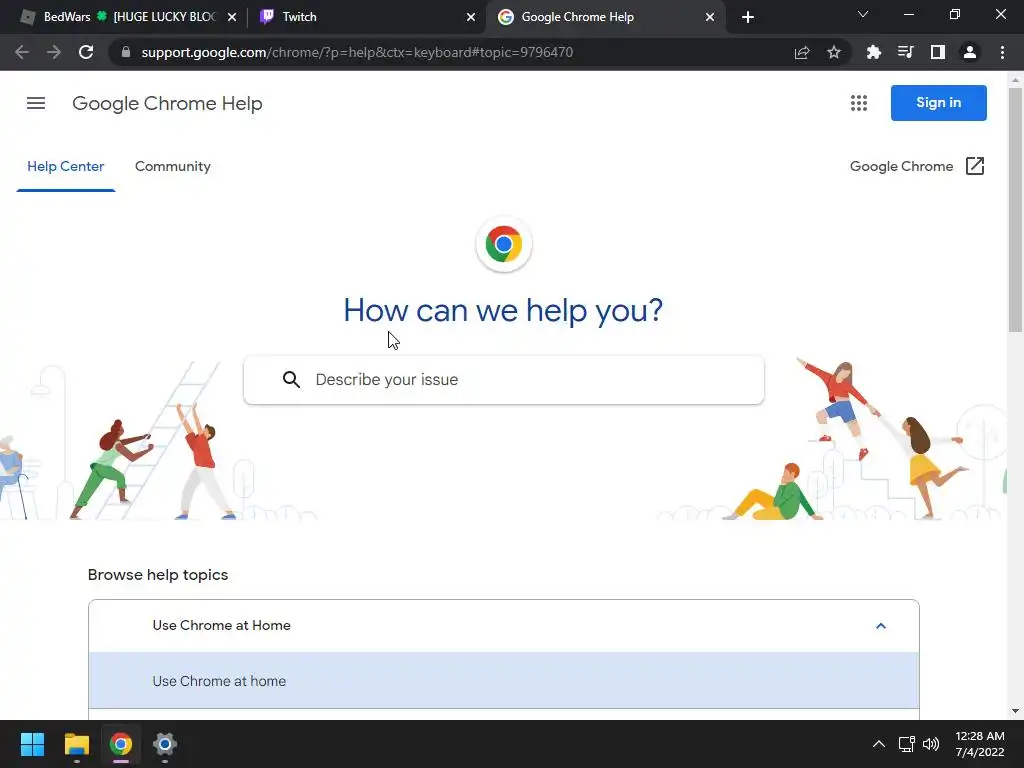
Task: Open the network status tray icon
Action: (x=906, y=744)
